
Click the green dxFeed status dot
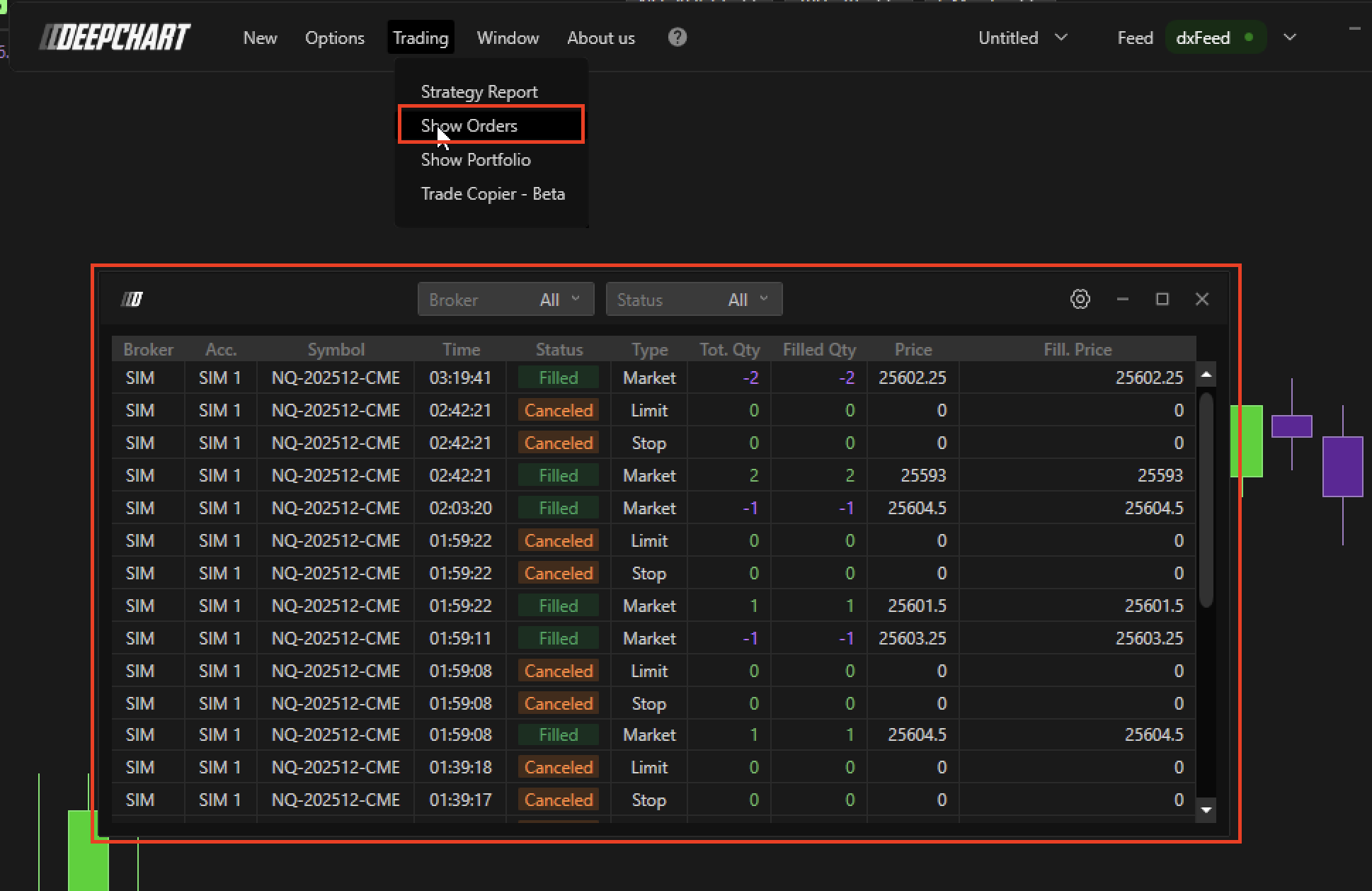(1248, 38)
